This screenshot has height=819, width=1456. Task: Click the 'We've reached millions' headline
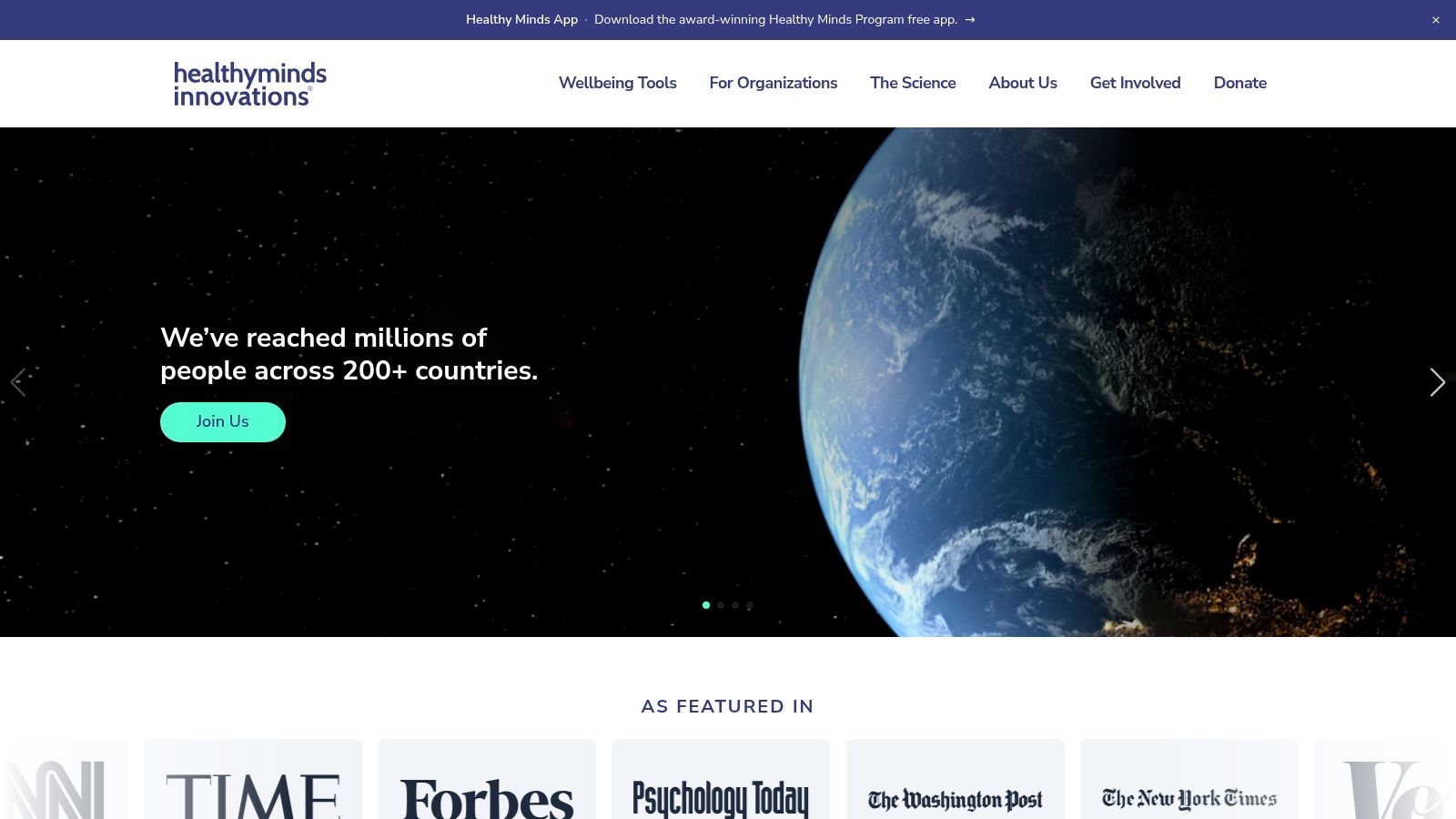[349, 354]
